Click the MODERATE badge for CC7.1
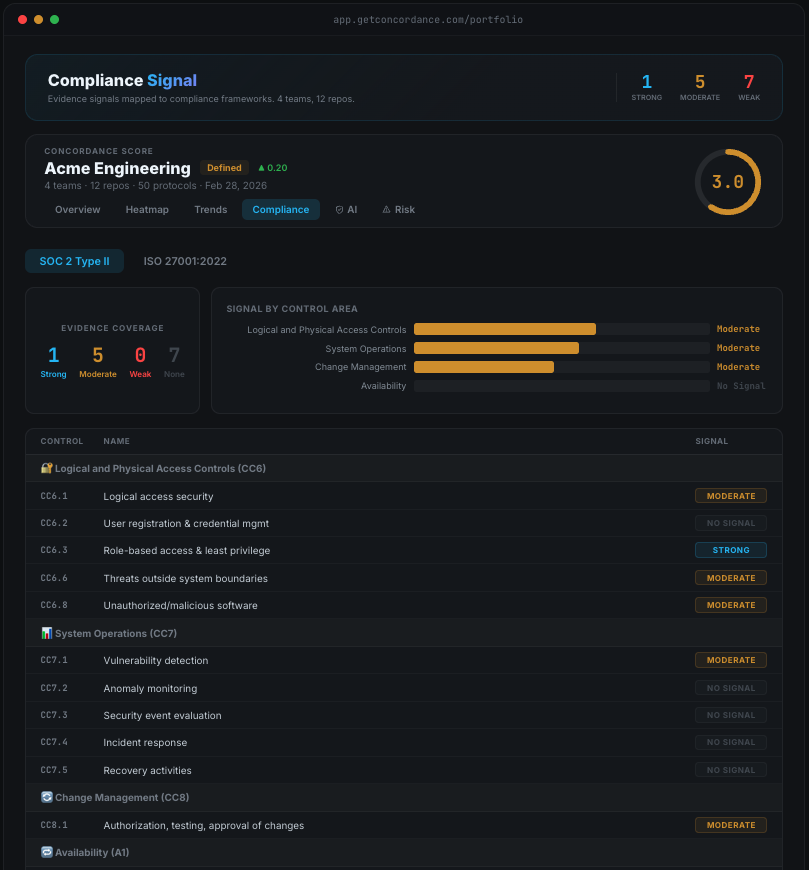 tap(731, 660)
